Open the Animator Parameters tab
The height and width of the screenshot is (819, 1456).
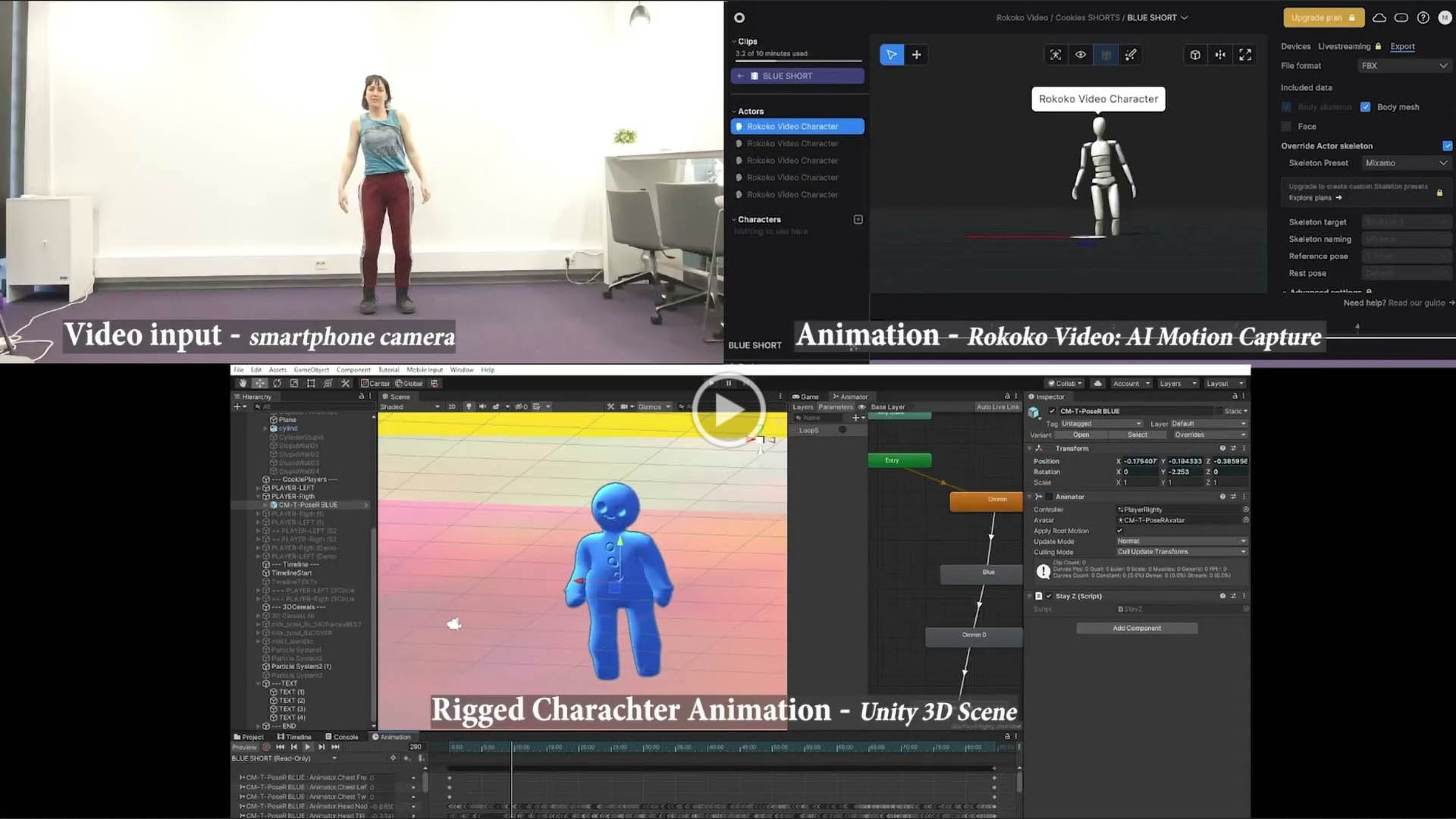click(x=836, y=407)
